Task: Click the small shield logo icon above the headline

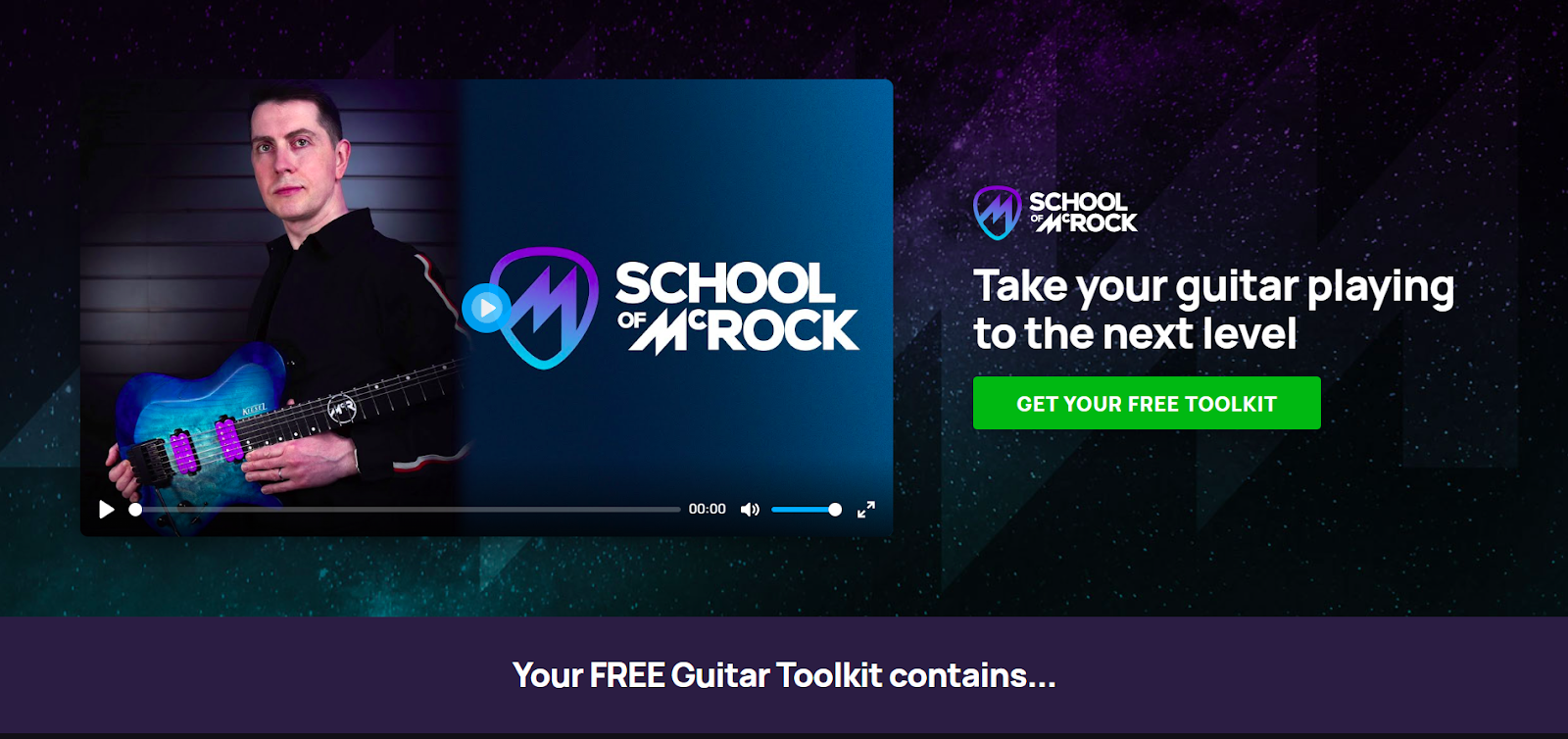Action: coord(997,213)
